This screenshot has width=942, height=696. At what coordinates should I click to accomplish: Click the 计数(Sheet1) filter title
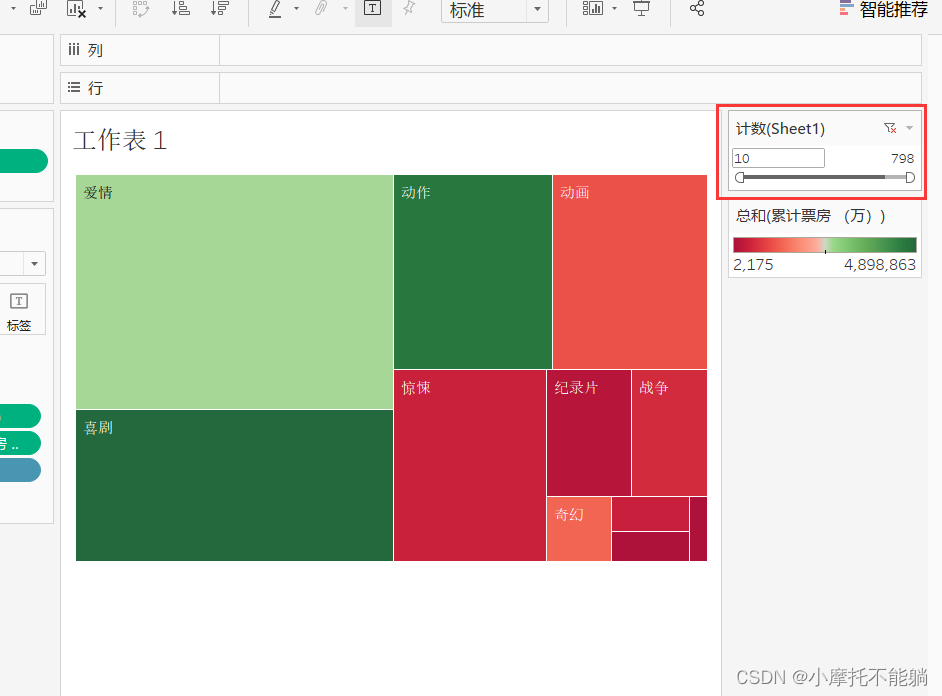(780, 129)
